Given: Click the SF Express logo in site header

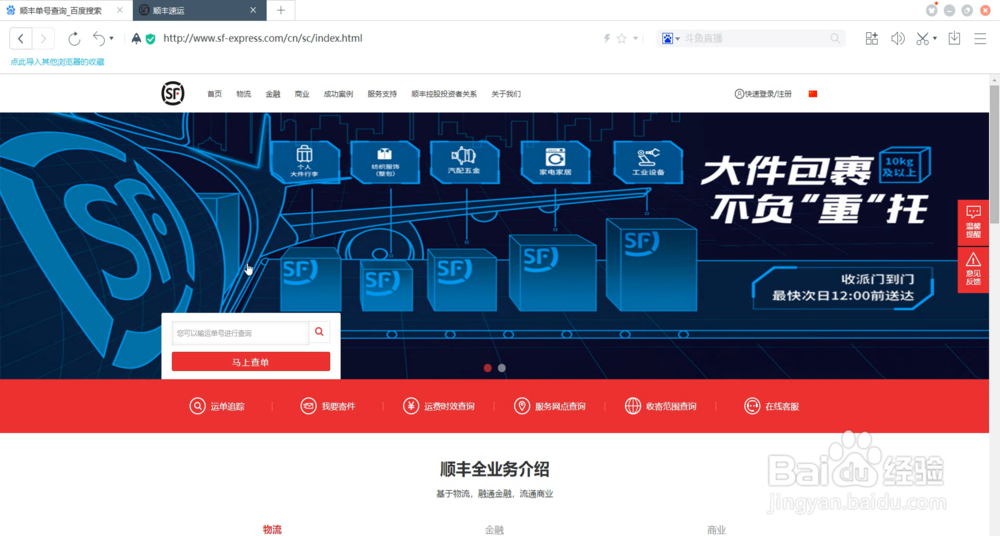Looking at the screenshot, I should point(173,94).
